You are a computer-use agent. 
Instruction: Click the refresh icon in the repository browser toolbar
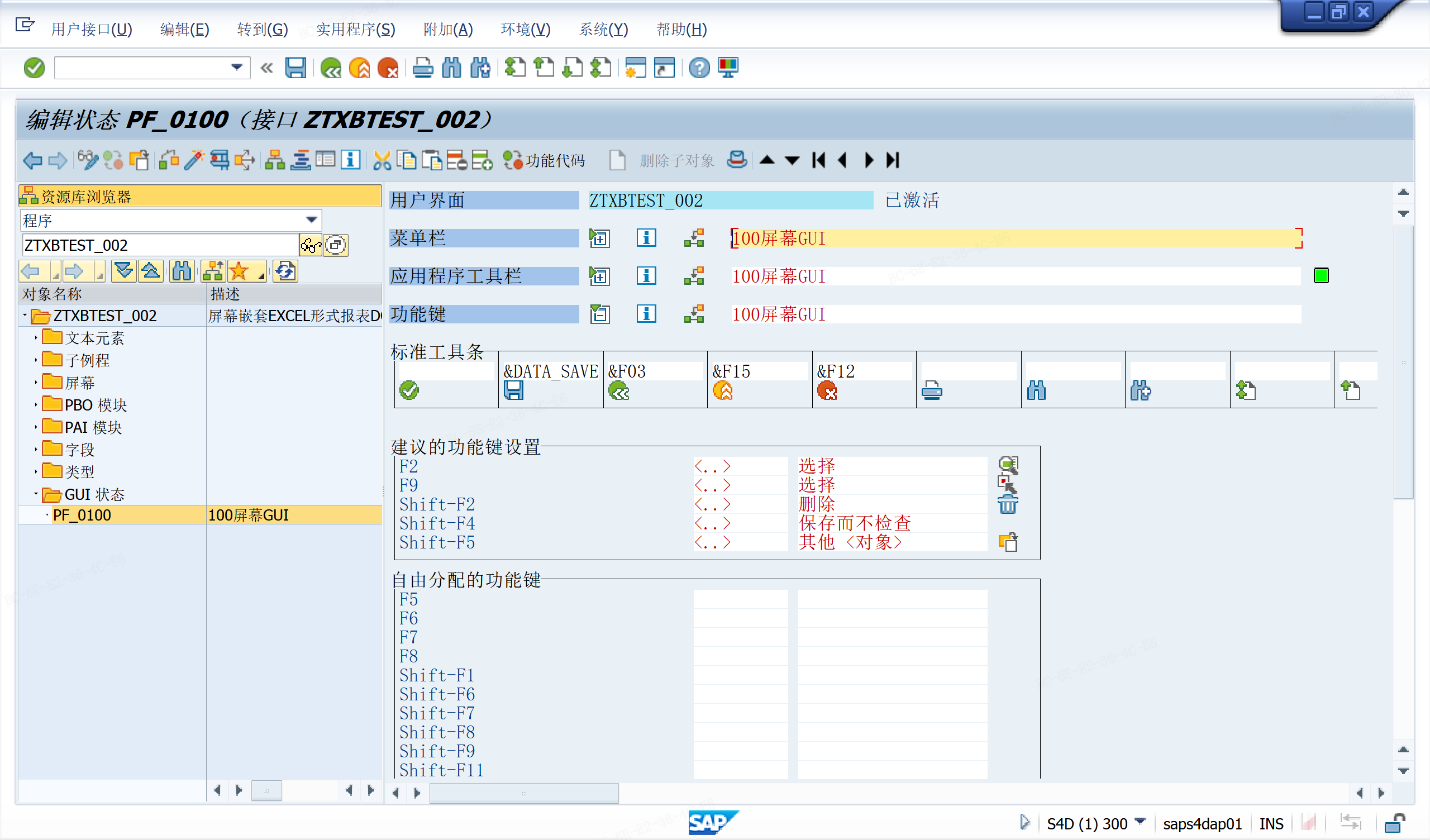285,271
